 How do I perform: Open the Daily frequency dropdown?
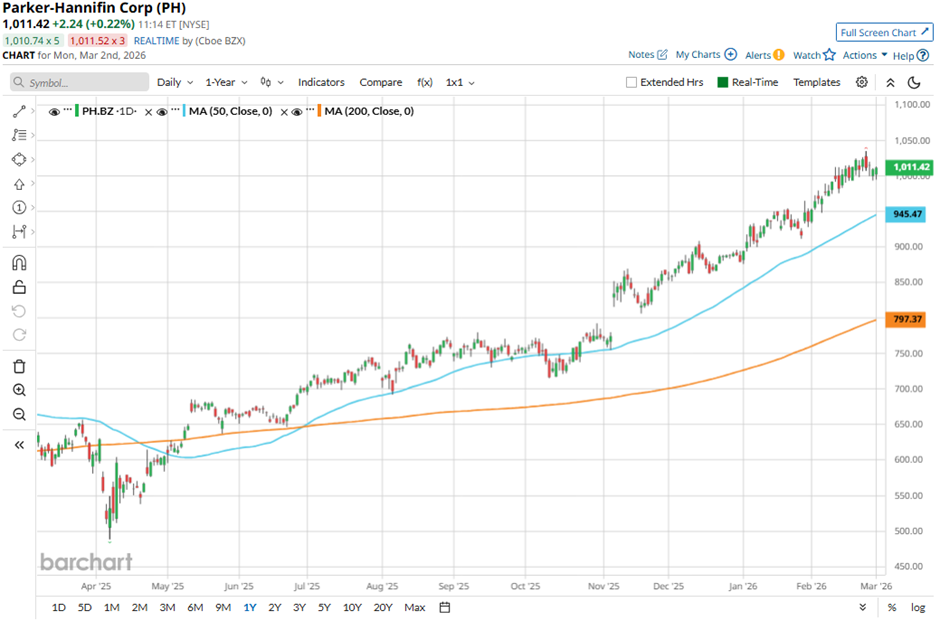coord(174,83)
